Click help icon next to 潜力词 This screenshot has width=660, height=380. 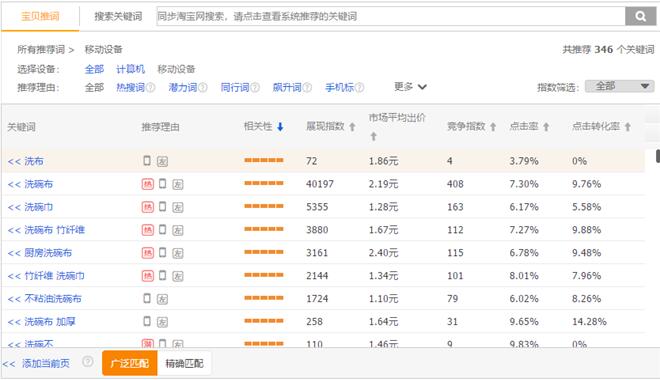[203, 88]
